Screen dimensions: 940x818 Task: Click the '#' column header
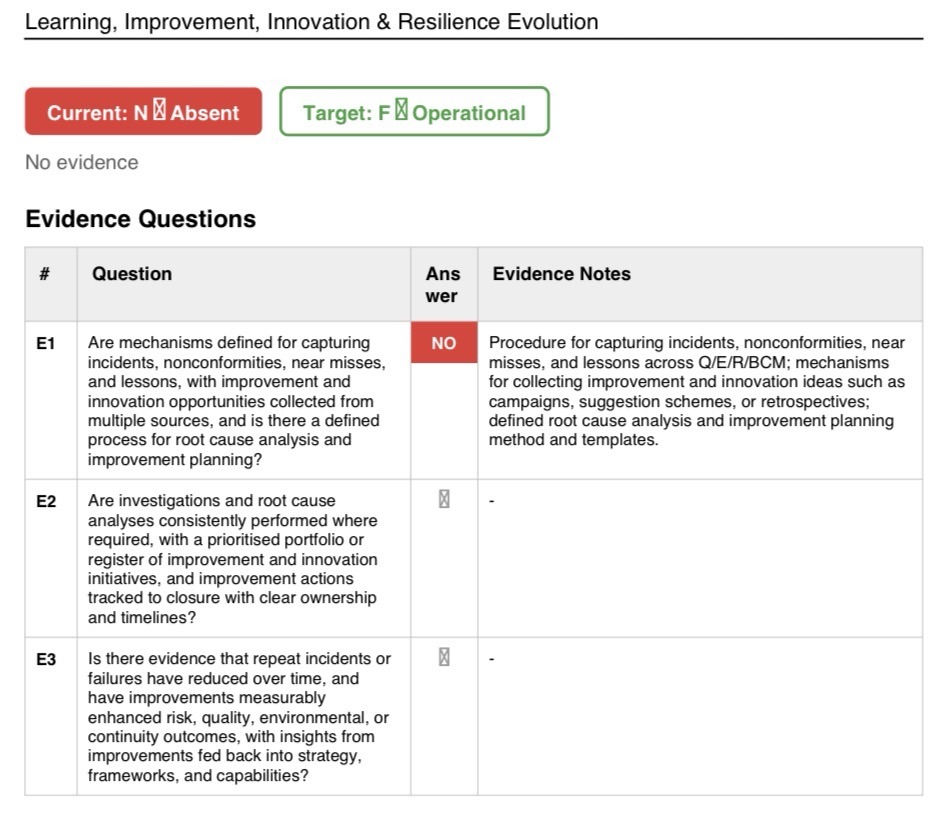coord(45,274)
